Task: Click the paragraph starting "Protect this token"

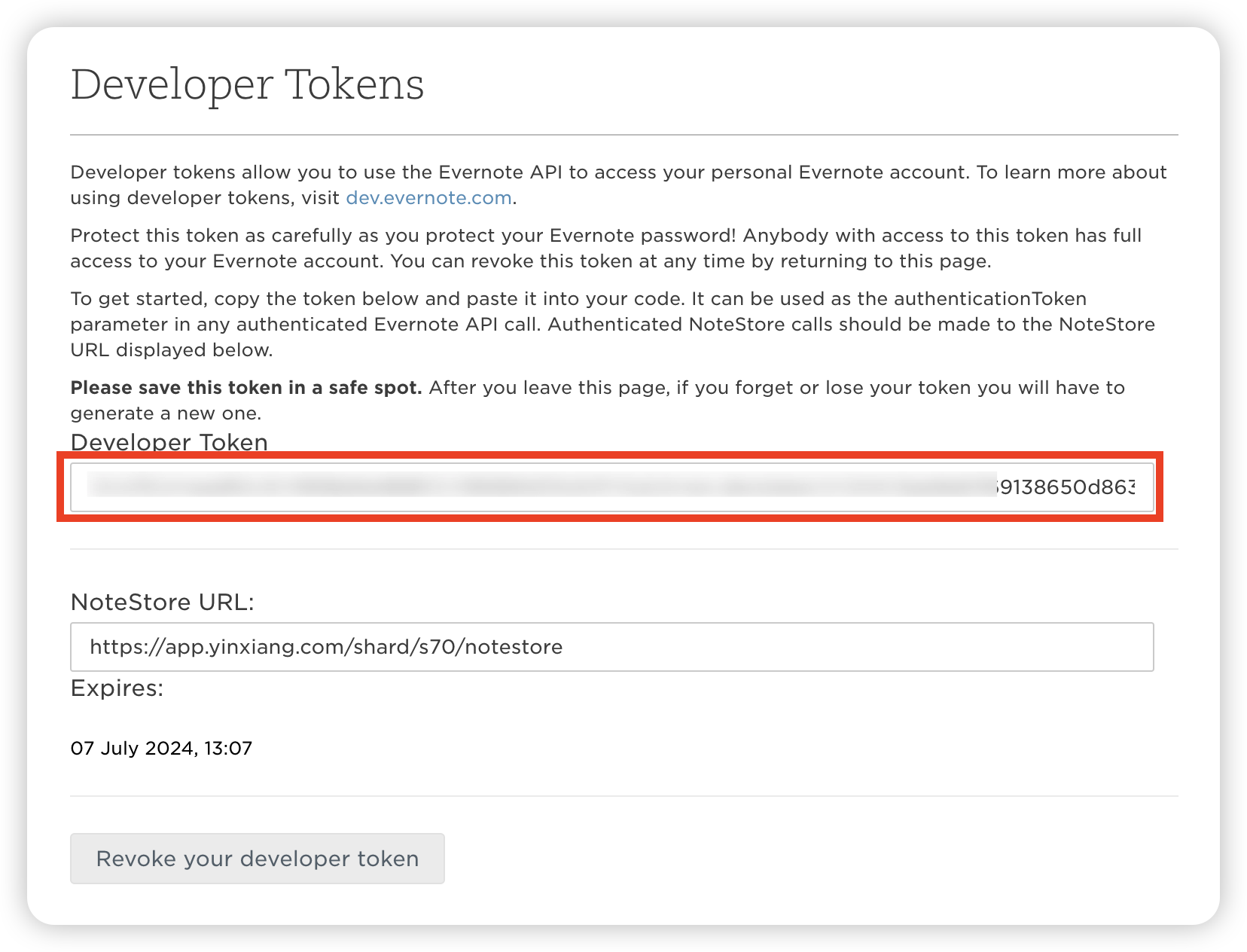Action: click(x=605, y=249)
